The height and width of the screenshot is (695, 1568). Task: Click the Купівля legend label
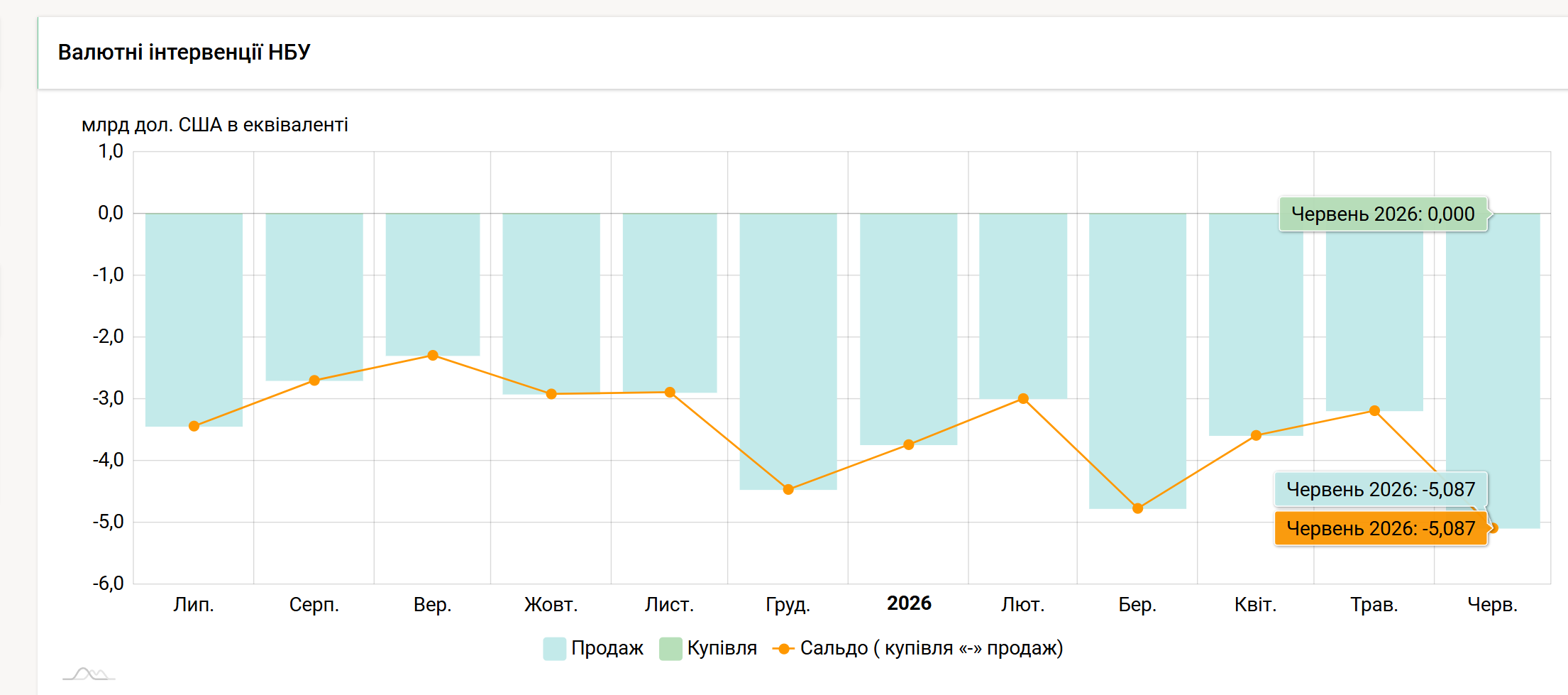pyautogui.click(x=722, y=648)
